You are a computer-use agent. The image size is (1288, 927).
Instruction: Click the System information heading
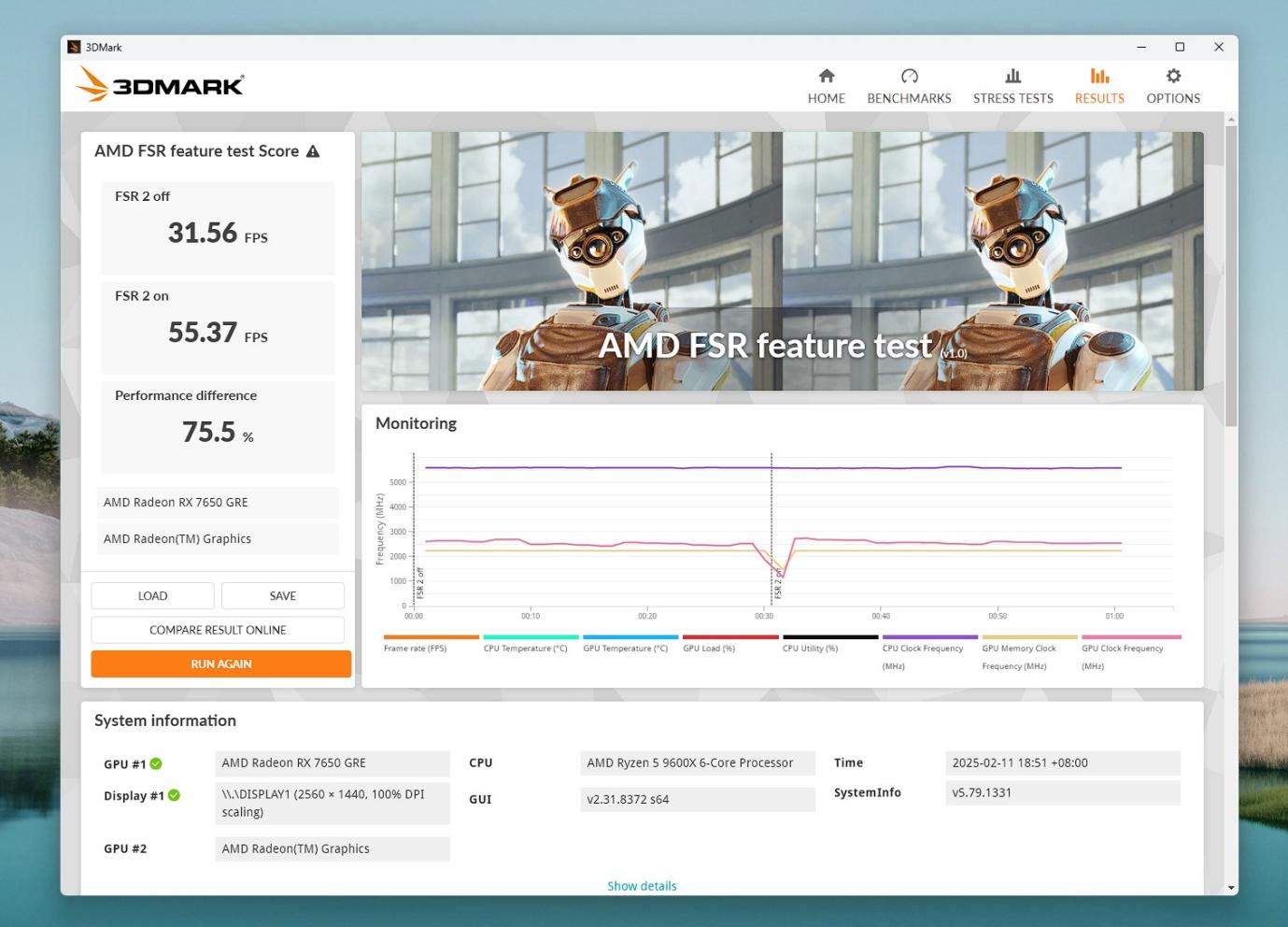(x=165, y=720)
